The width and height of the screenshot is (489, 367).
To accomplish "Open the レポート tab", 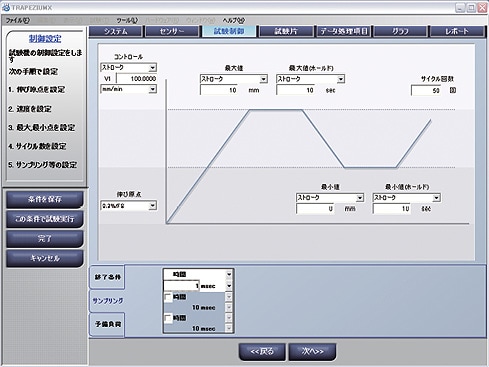I will tap(457, 32).
